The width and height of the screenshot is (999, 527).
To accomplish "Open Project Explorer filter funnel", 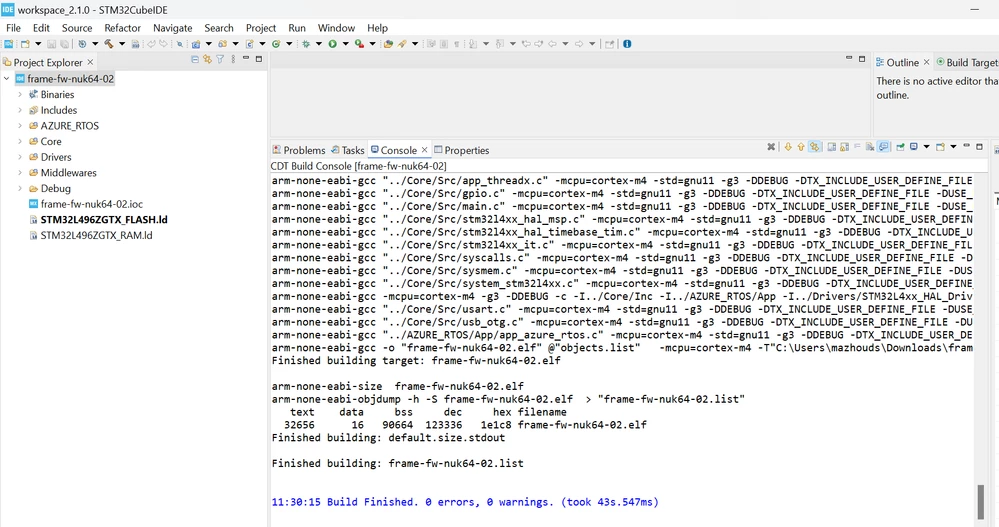I will pyautogui.click(x=220, y=59).
